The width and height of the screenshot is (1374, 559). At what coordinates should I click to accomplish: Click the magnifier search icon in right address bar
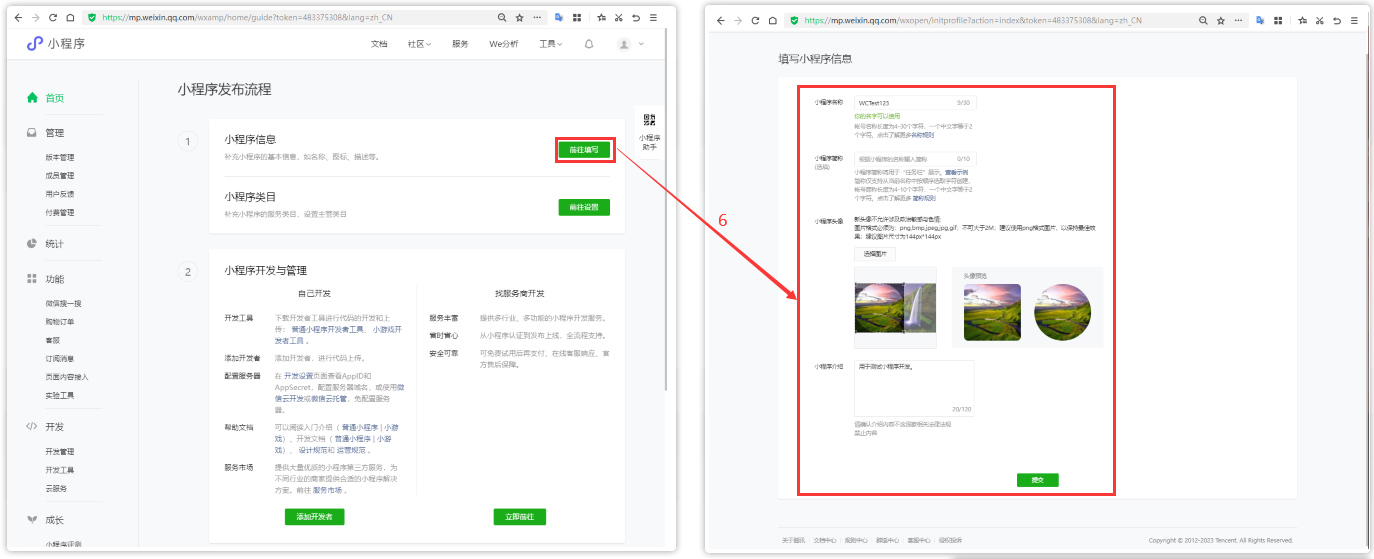[x=1204, y=20]
